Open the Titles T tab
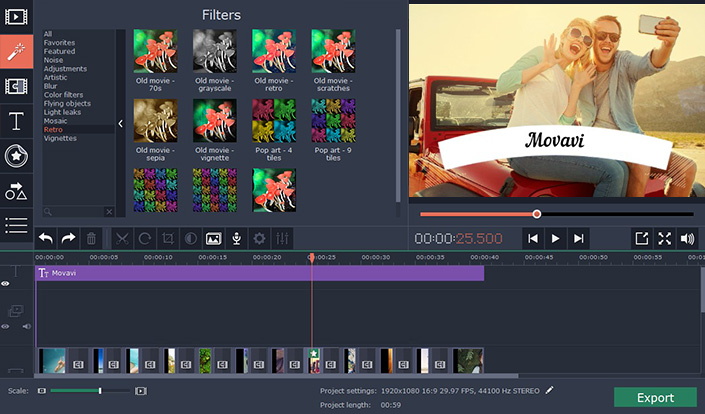Image resolution: width=705 pixels, height=414 pixels. (x=16, y=121)
